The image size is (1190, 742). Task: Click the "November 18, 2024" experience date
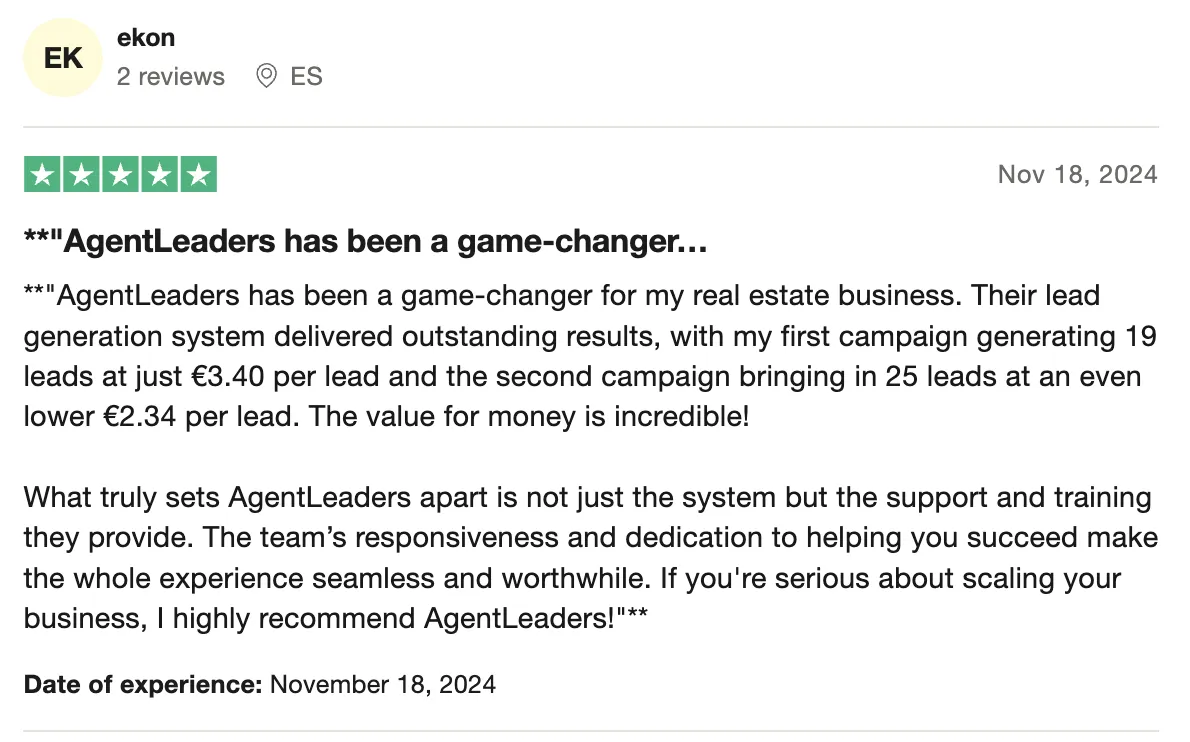click(383, 684)
